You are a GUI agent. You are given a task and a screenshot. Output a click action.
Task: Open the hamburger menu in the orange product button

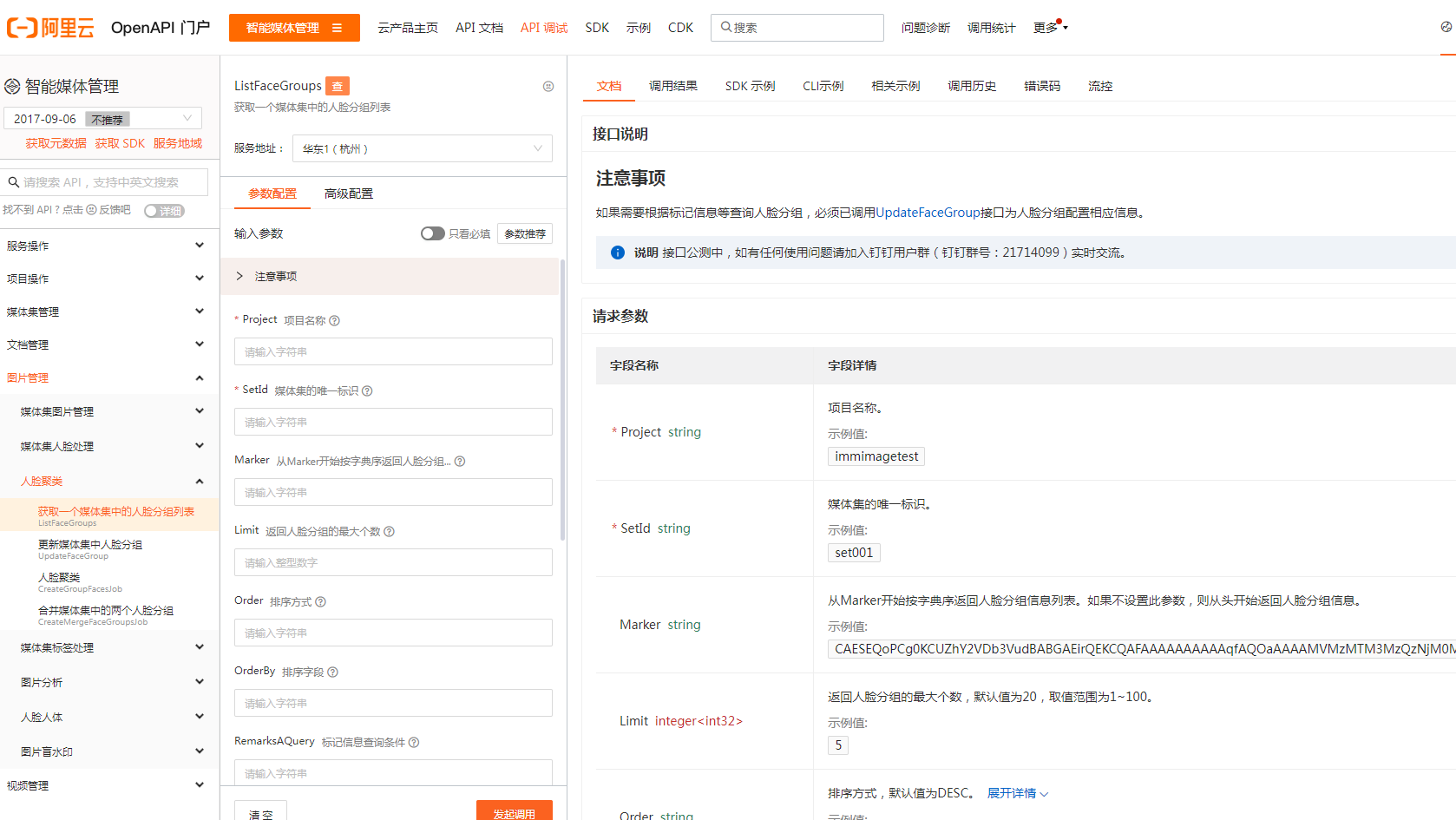(x=338, y=28)
